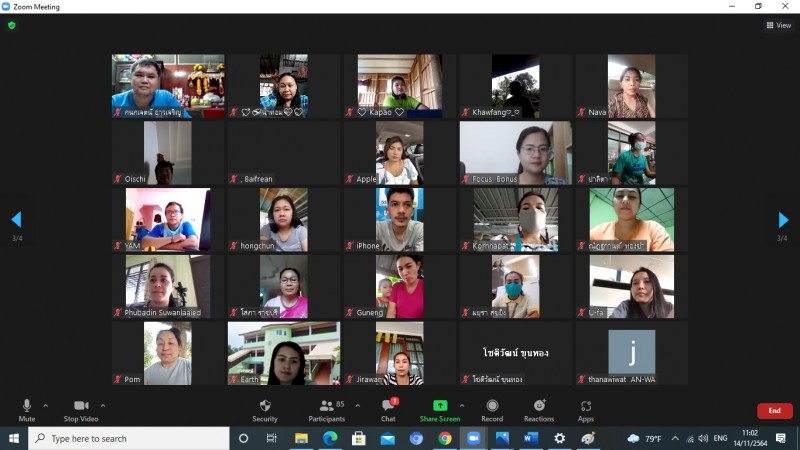
Task: Expand video options arrow beside Stop Video
Action: [x=103, y=405]
